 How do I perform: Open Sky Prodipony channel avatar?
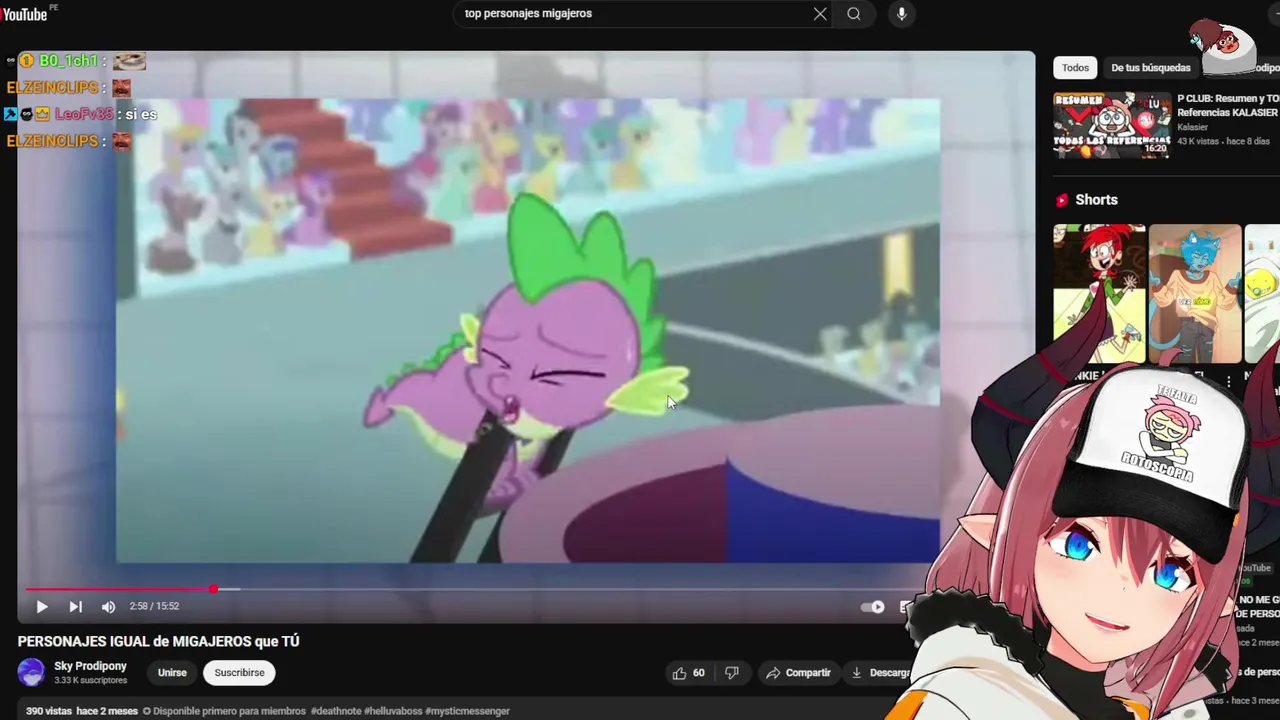(31, 672)
